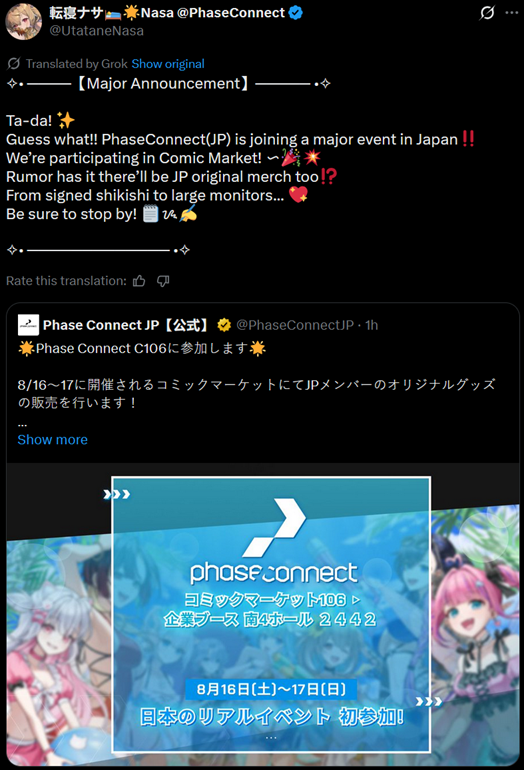Show original untranslated post text
Image resolution: width=524 pixels, height=770 pixels.
[x=168, y=64]
